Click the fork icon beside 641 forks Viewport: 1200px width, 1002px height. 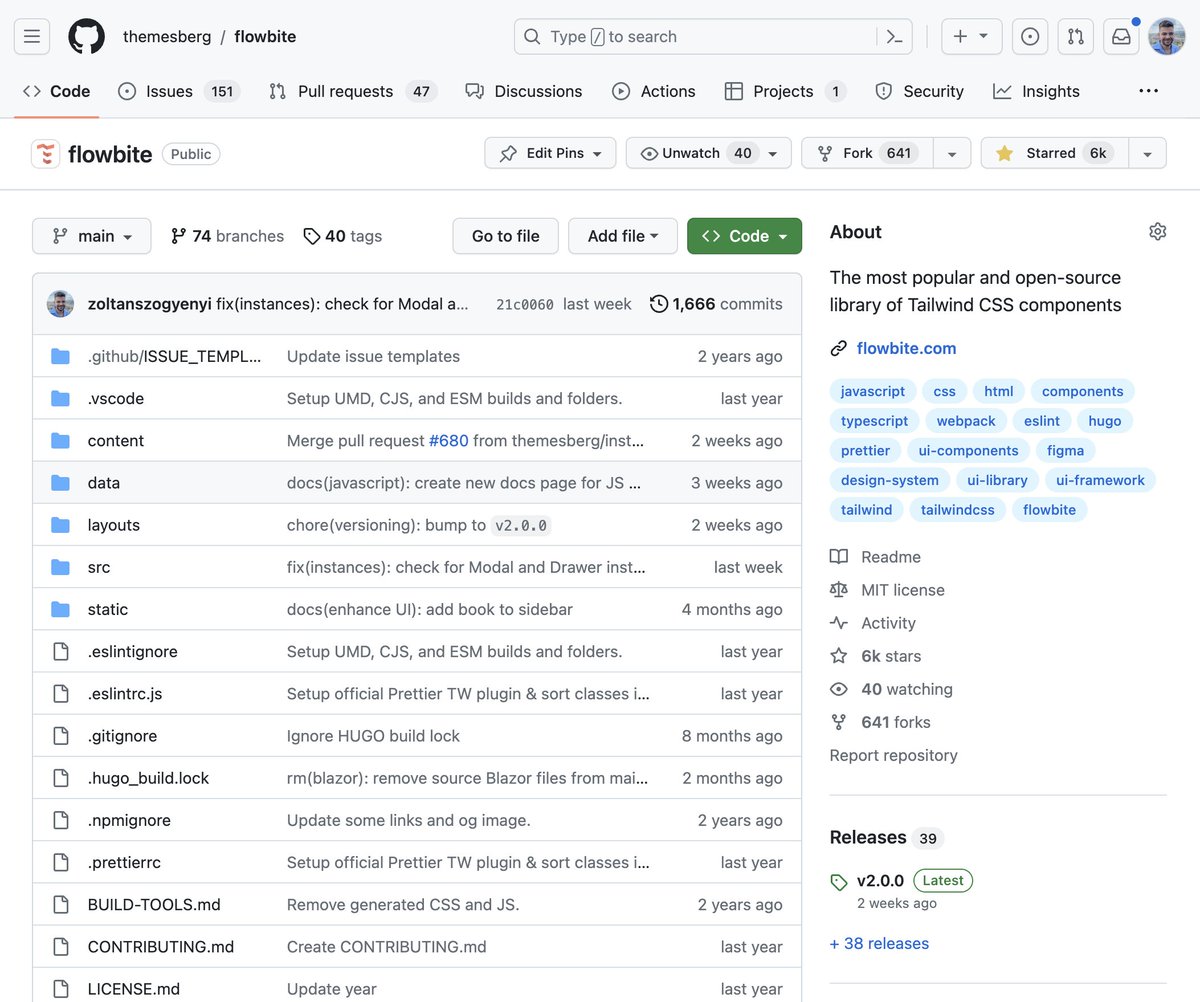839,722
